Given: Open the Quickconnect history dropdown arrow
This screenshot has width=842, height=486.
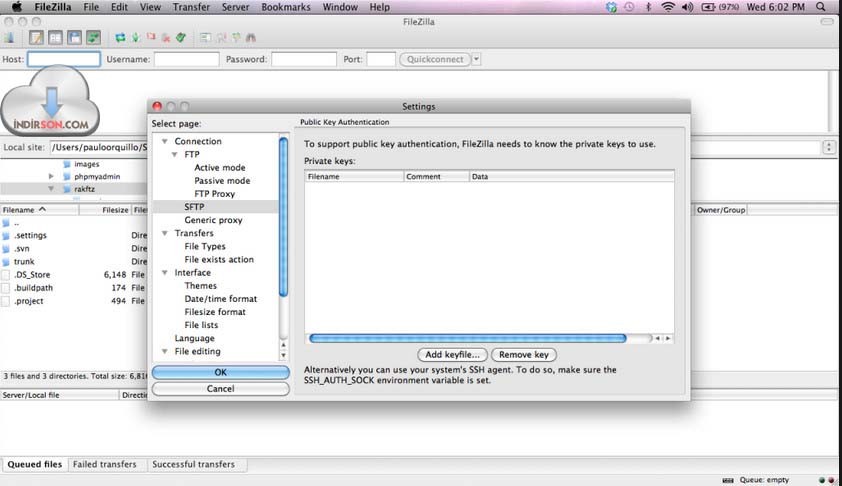Looking at the screenshot, I should tap(476, 59).
